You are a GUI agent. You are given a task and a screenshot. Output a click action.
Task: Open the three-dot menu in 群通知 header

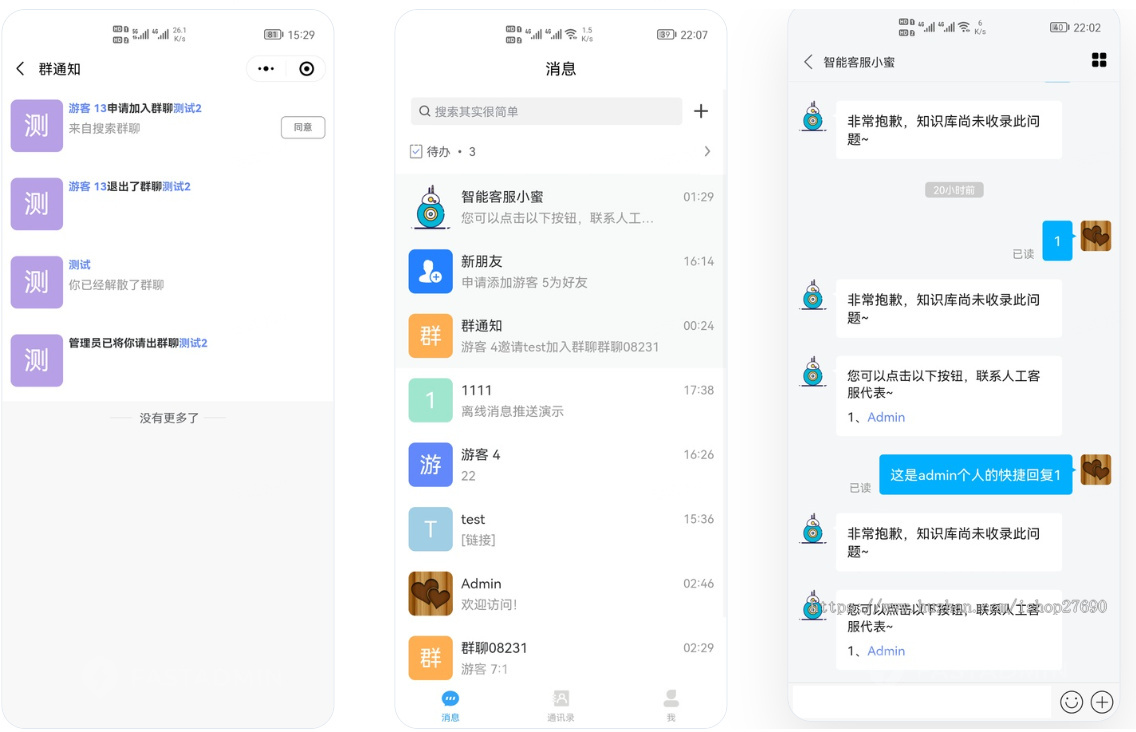pyautogui.click(x=266, y=69)
